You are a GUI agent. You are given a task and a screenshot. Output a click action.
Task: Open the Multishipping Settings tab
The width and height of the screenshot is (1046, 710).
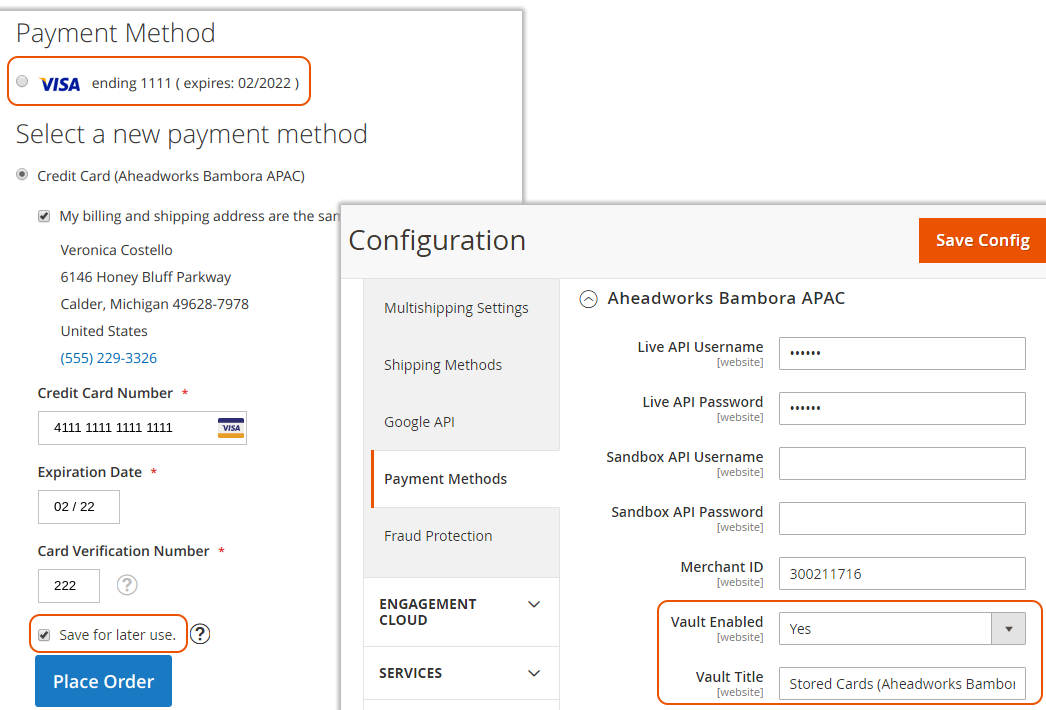(456, 308)
